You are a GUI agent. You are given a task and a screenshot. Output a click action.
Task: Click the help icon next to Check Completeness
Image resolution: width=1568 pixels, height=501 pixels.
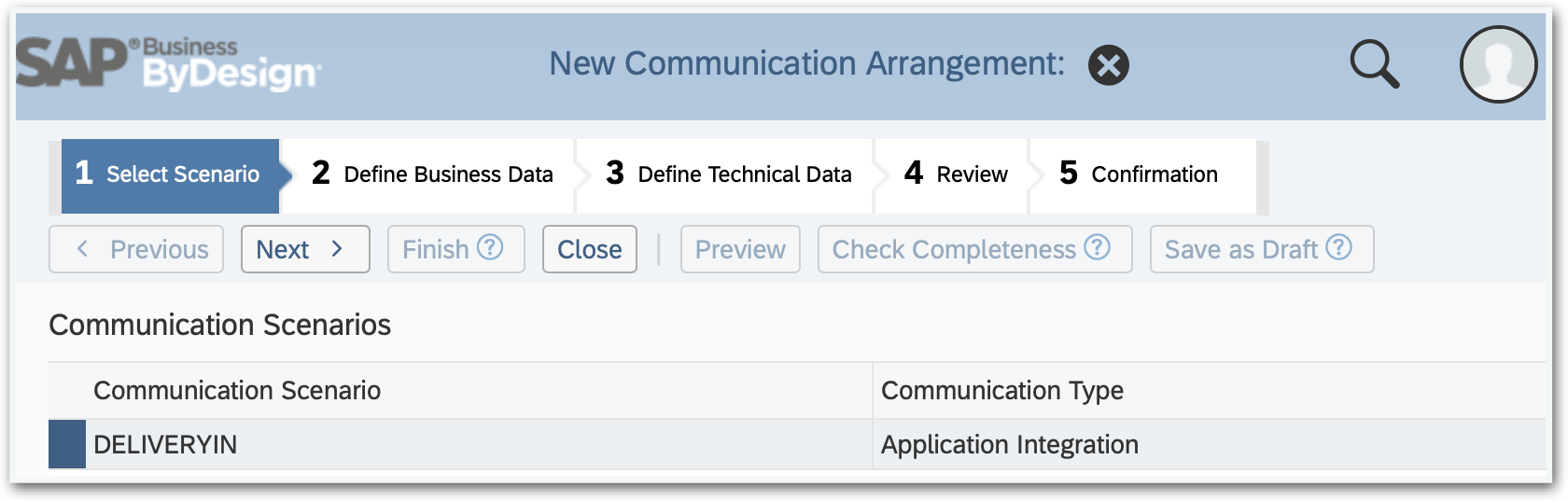point(1098,247)
